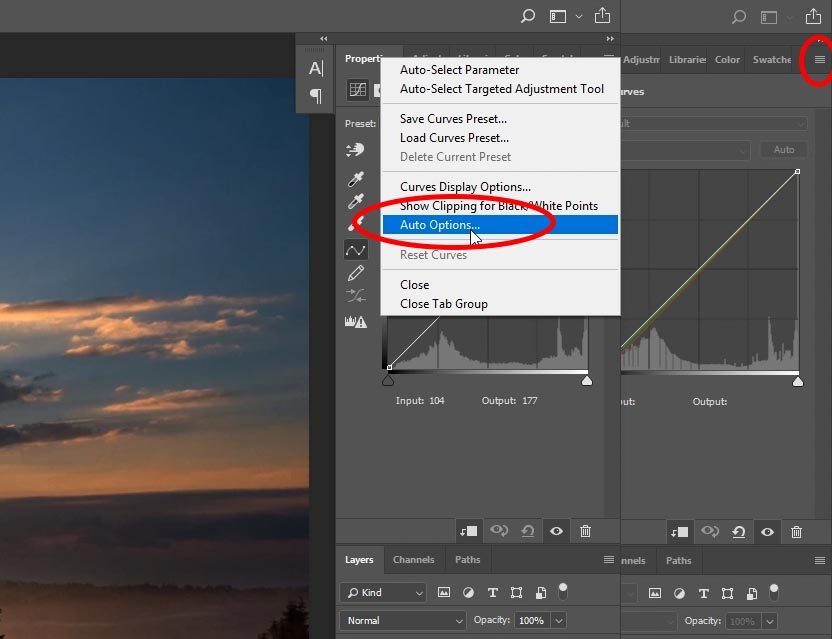Screen dimensions: 832x639
Task: Click front panel's white point input slider
Action: point(587,381)
